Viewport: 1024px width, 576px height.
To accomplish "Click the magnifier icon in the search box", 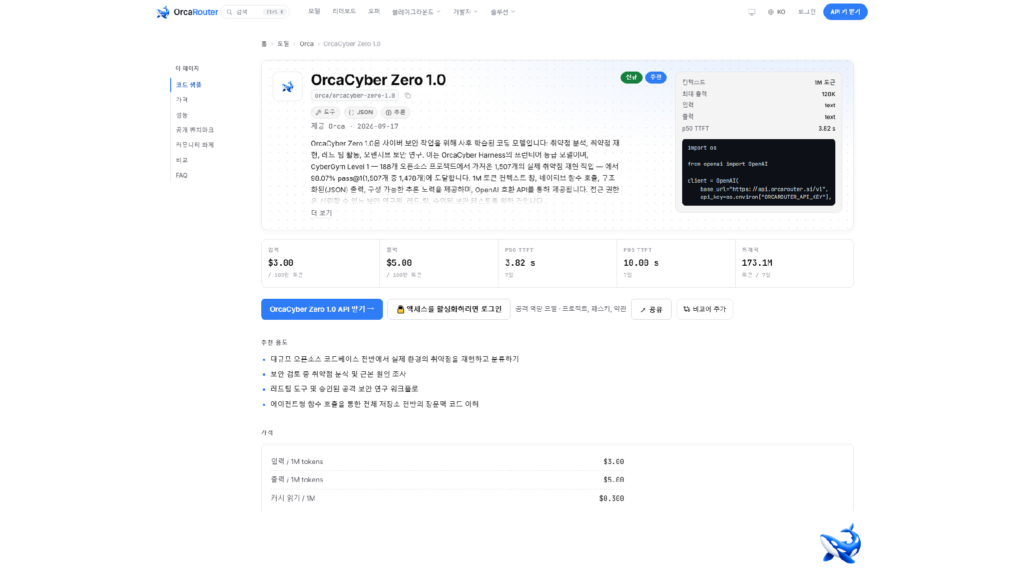I will coord(229,12).
